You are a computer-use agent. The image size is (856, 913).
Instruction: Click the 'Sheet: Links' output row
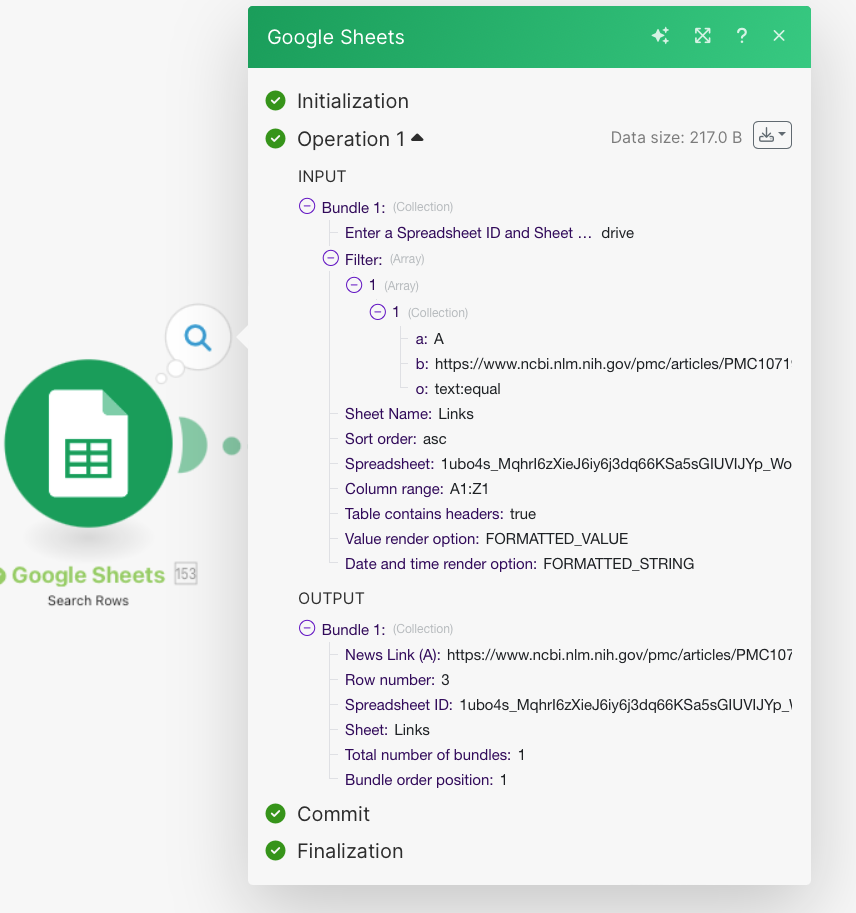[x=387, y=730]
